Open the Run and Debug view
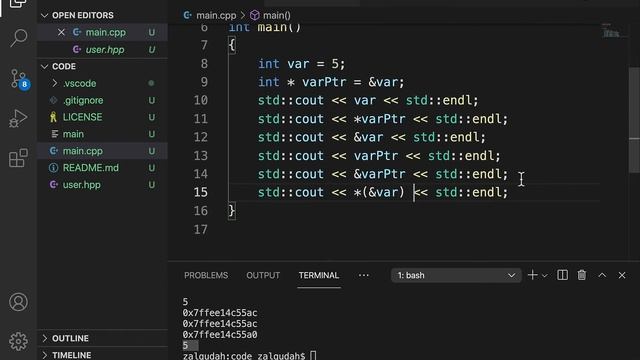 18,118
